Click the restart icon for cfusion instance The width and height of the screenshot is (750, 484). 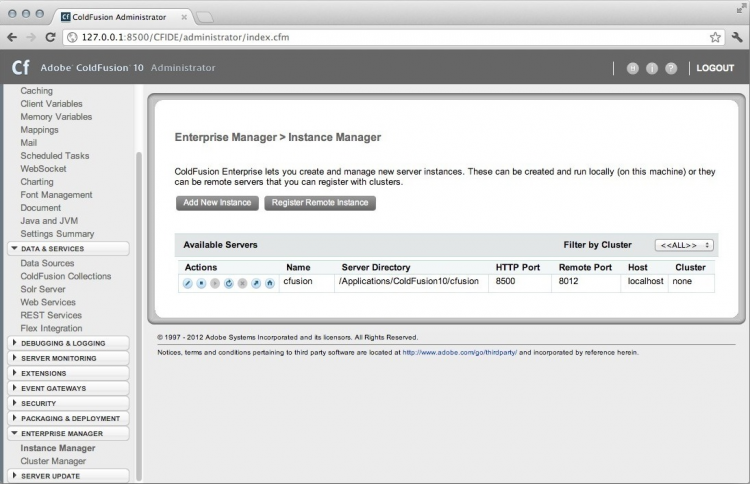(x=229, y=284)
